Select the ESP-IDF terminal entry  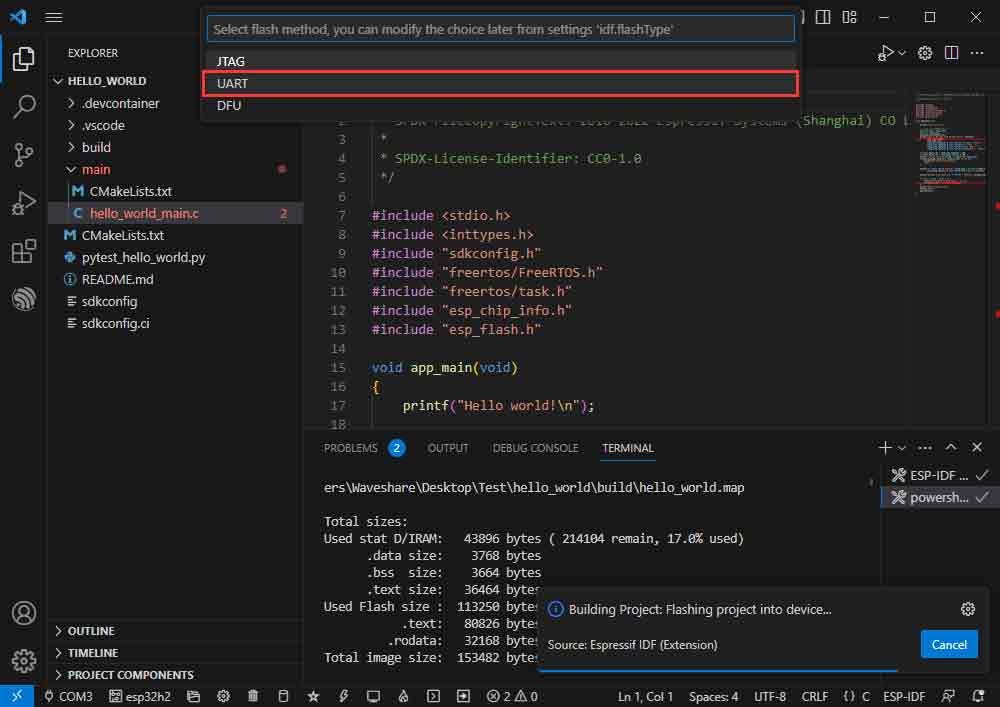[939, 475]
